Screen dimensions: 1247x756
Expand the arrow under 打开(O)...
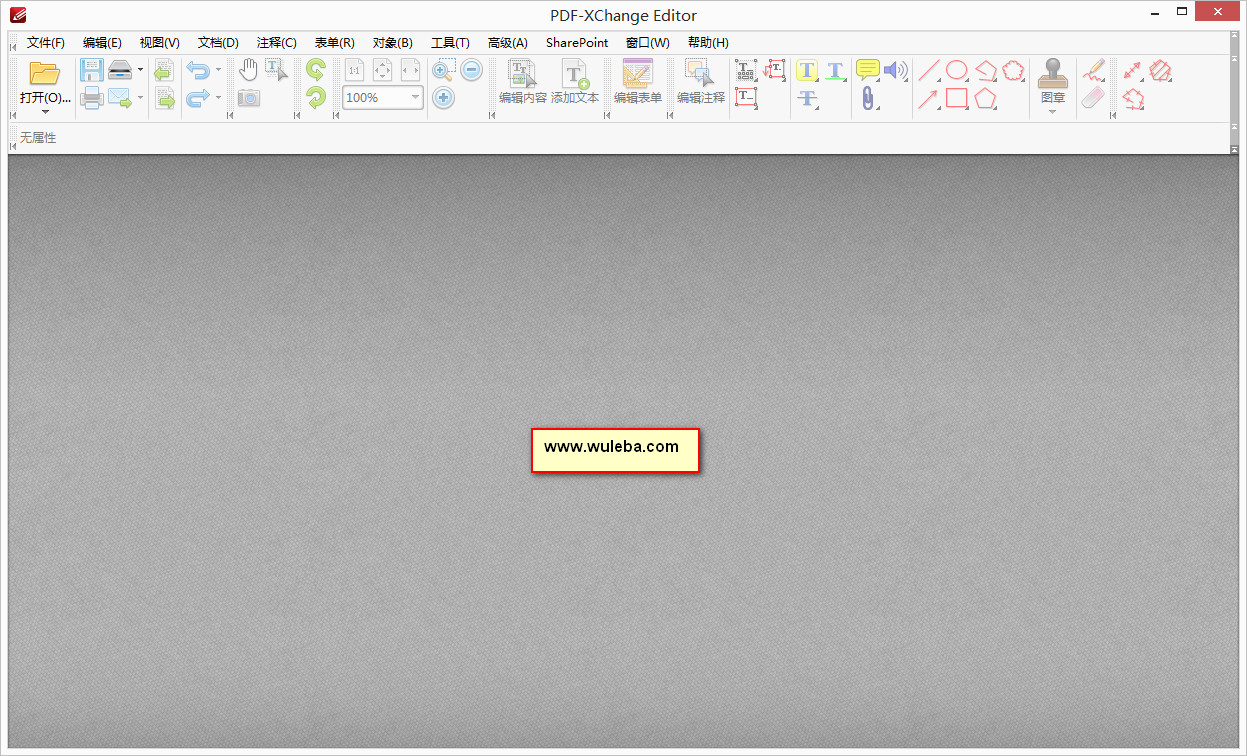(x=45, y=111)
